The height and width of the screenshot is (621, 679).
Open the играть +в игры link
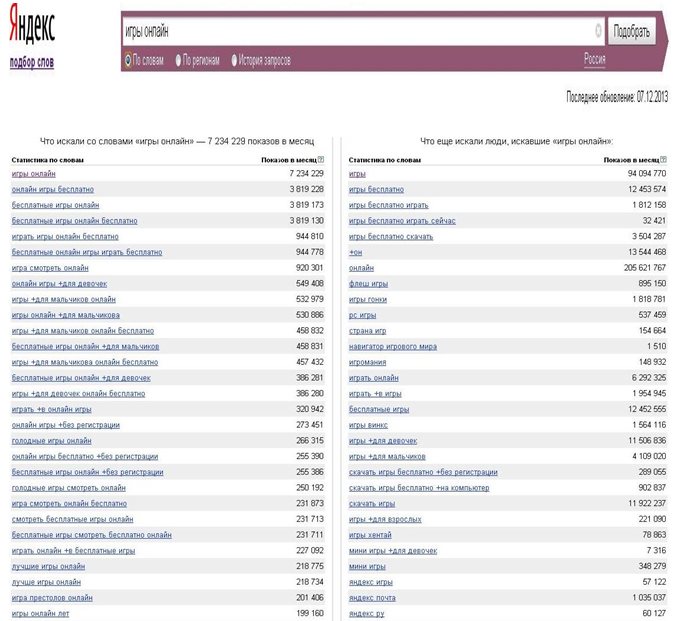375,394
